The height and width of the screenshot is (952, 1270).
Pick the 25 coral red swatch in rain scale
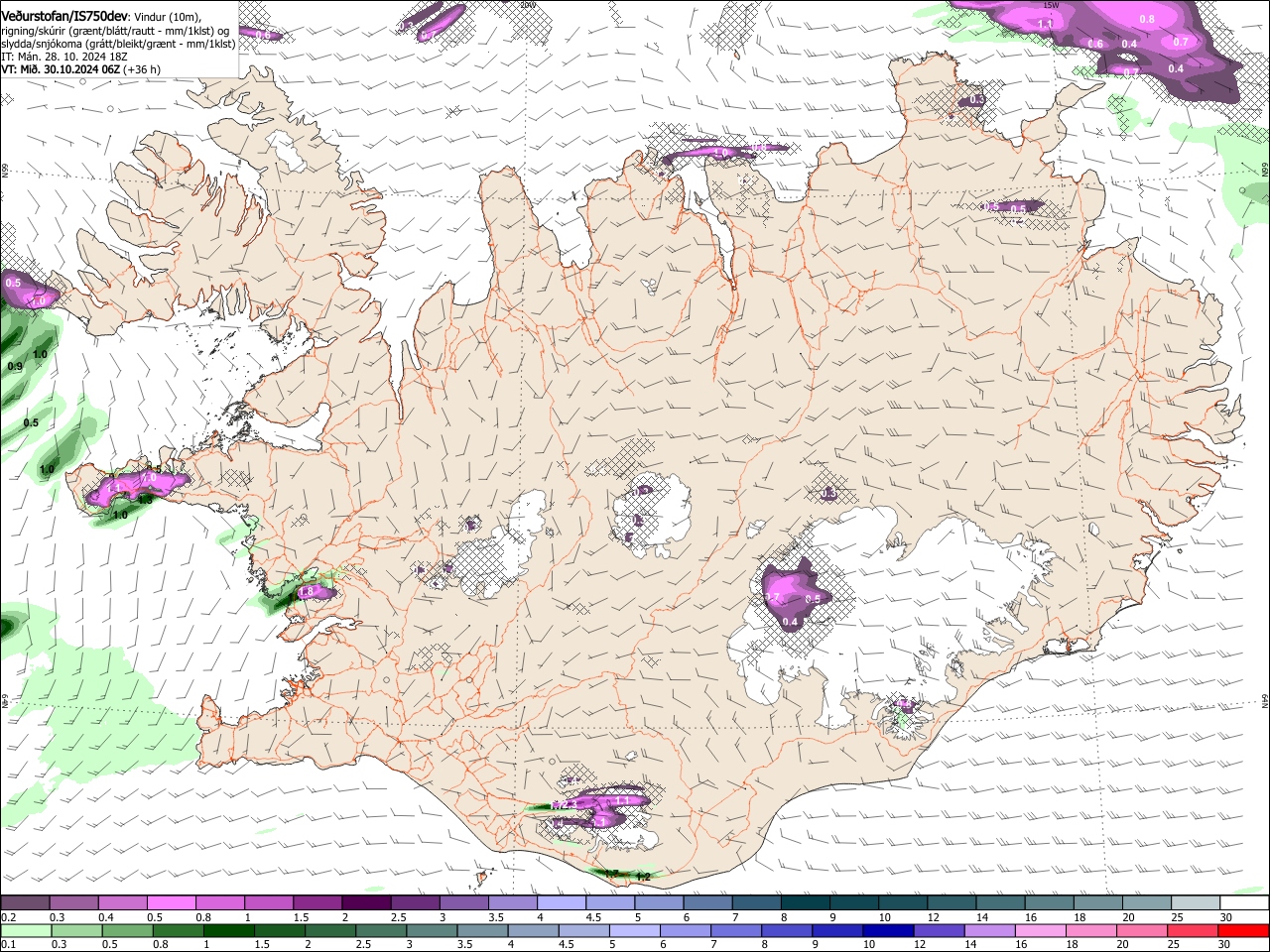pyautogui.click(x=1194, y=931)
